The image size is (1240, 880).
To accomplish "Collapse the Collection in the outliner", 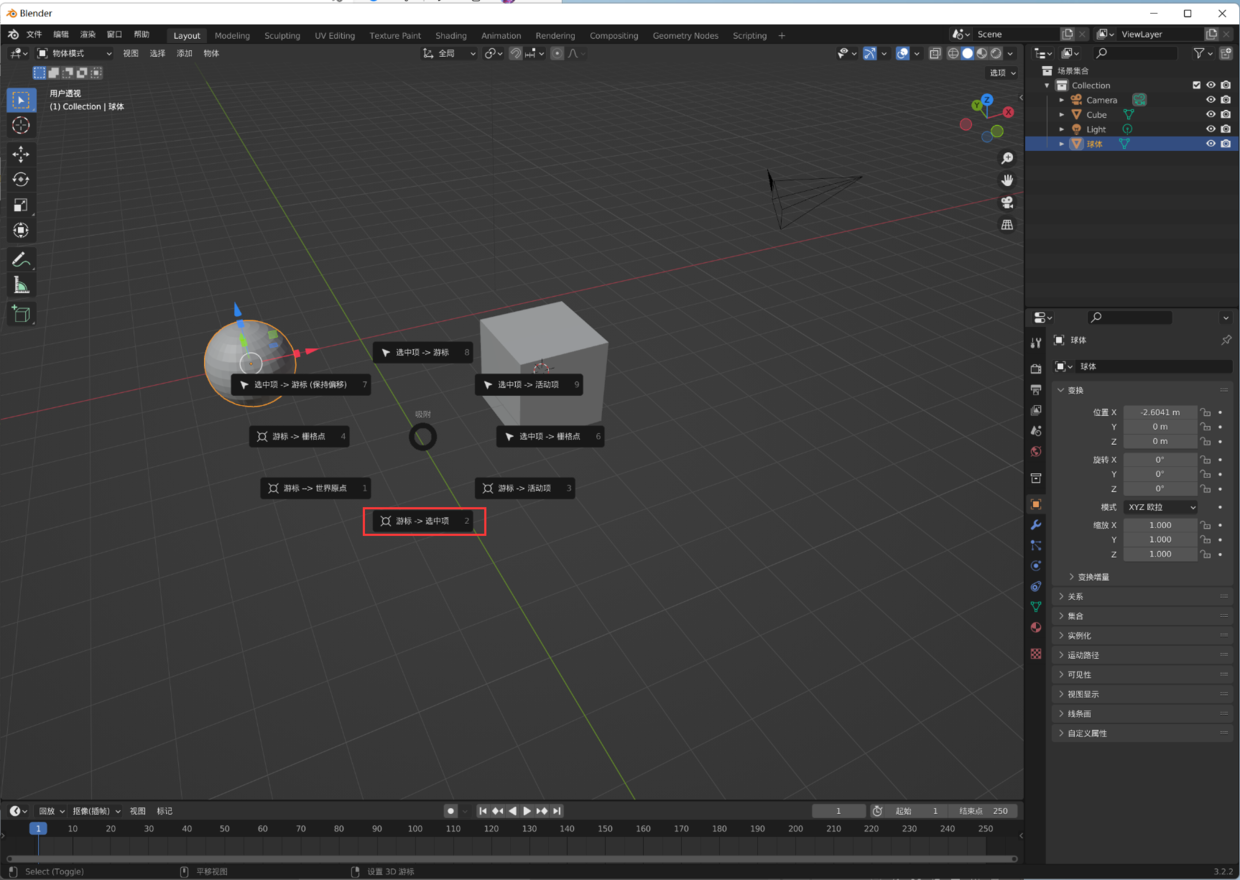I will [1047, 85].
